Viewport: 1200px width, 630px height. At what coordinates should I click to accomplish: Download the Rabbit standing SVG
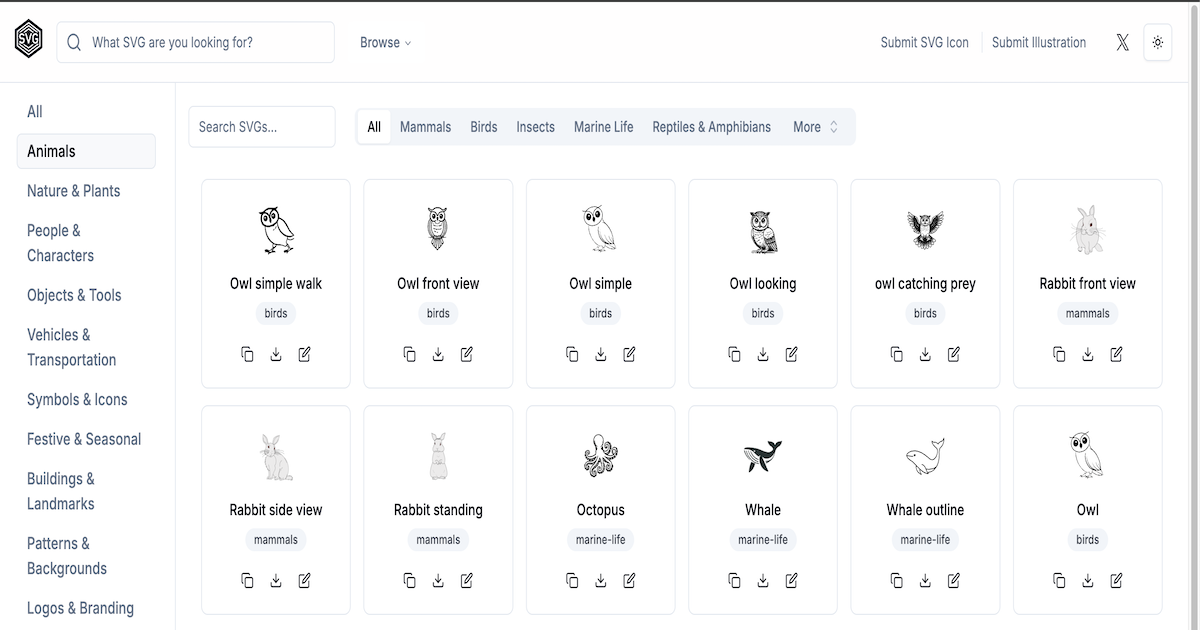pyautogui.click(x=438, y=580)
